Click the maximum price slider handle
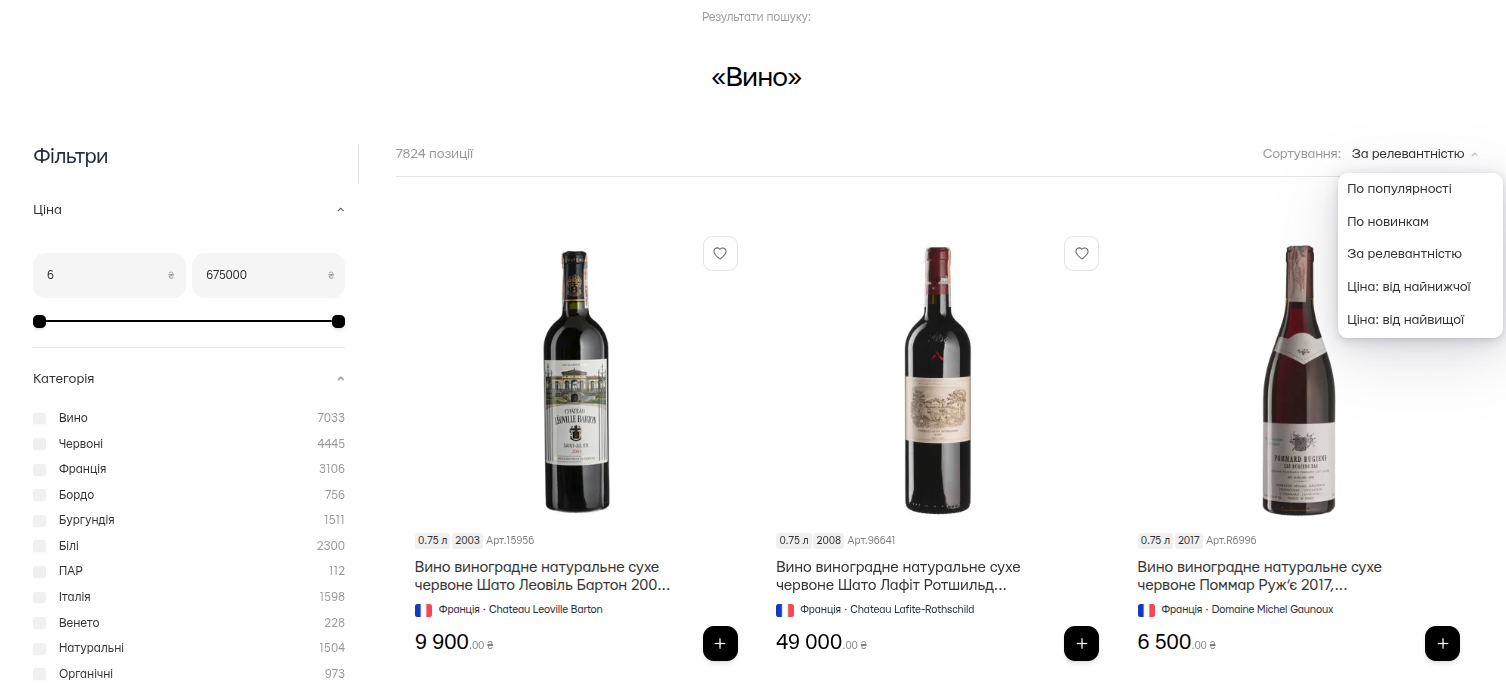The image size is (1506, 685). coord(338,321)
